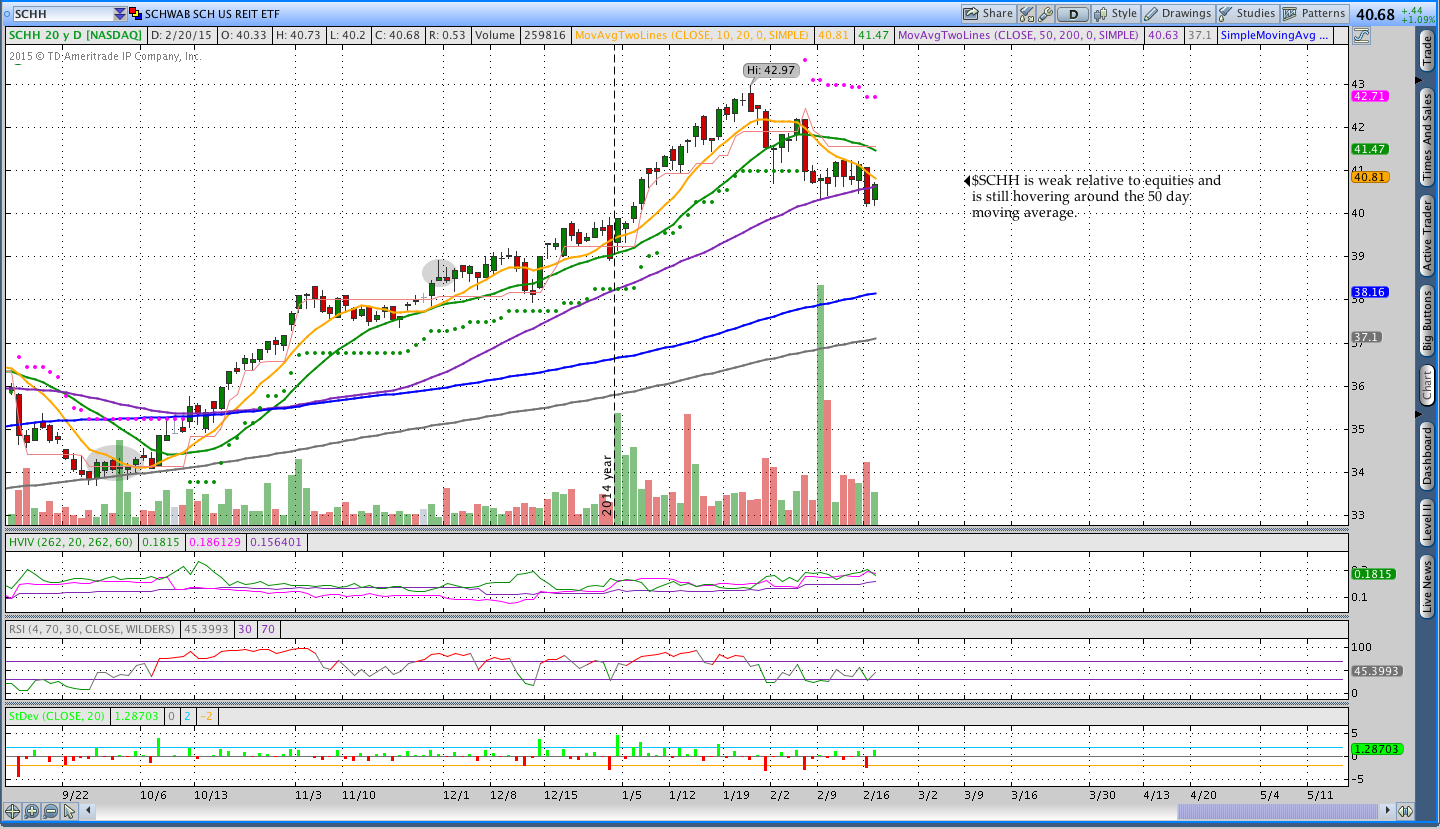Click the SCHH 20 y D [NASDAQ] label

pos(77,35)
